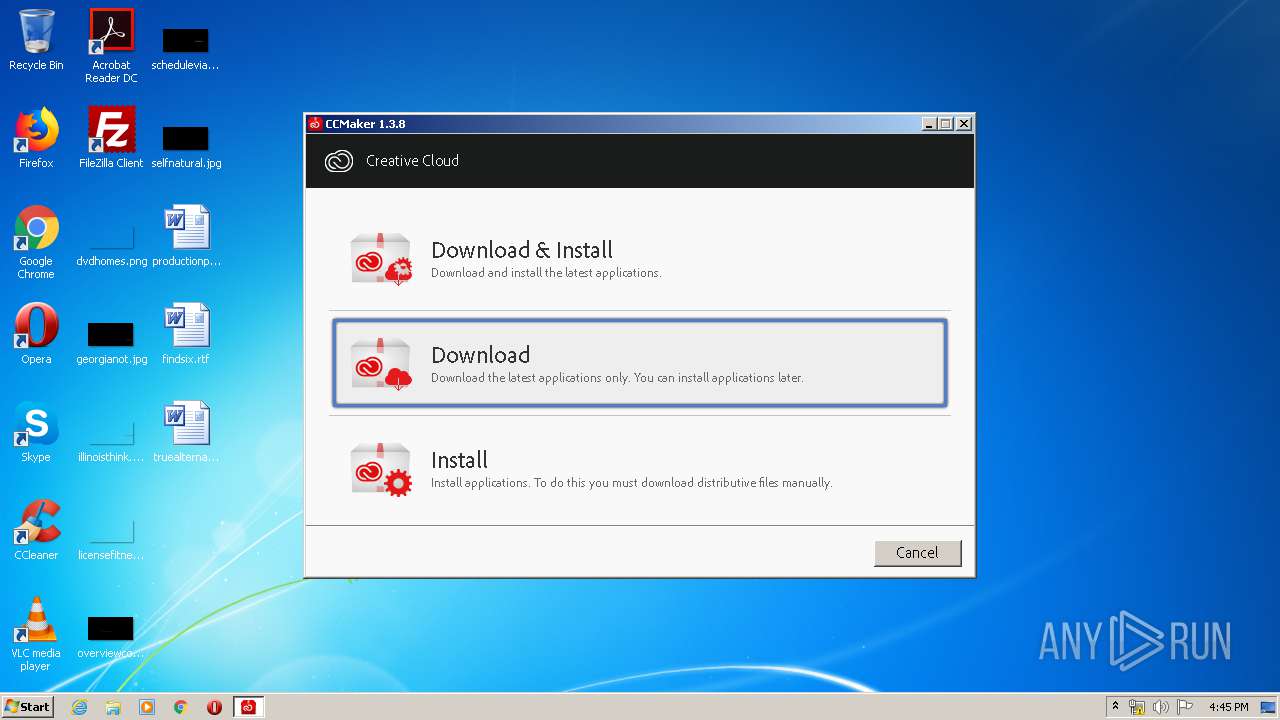
Task: Click the Show desktop button
Action: [1270, 707]
